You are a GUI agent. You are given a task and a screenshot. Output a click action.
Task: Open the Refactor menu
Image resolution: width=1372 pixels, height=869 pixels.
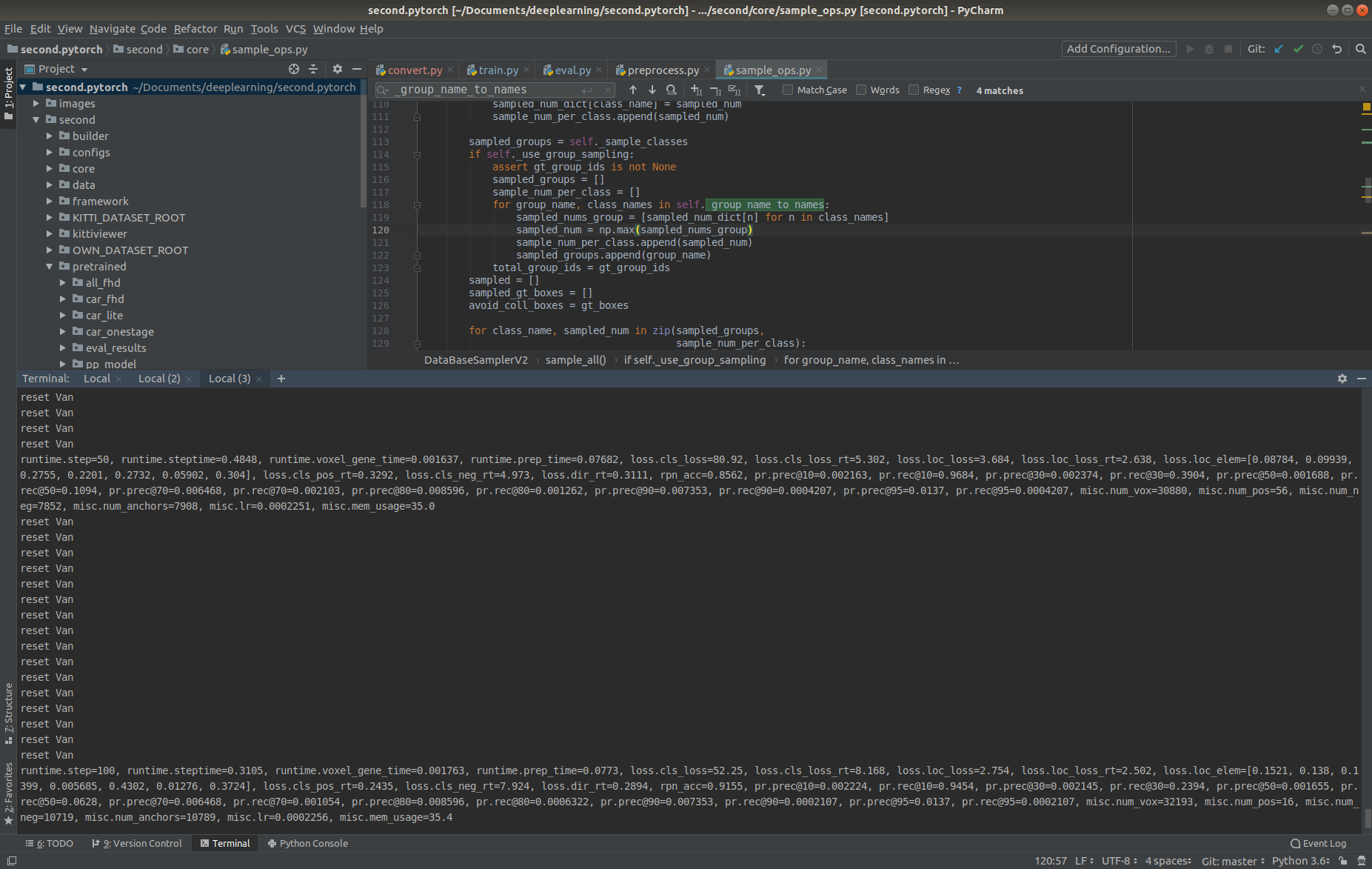pyautogui.click(x=195, y=29)
